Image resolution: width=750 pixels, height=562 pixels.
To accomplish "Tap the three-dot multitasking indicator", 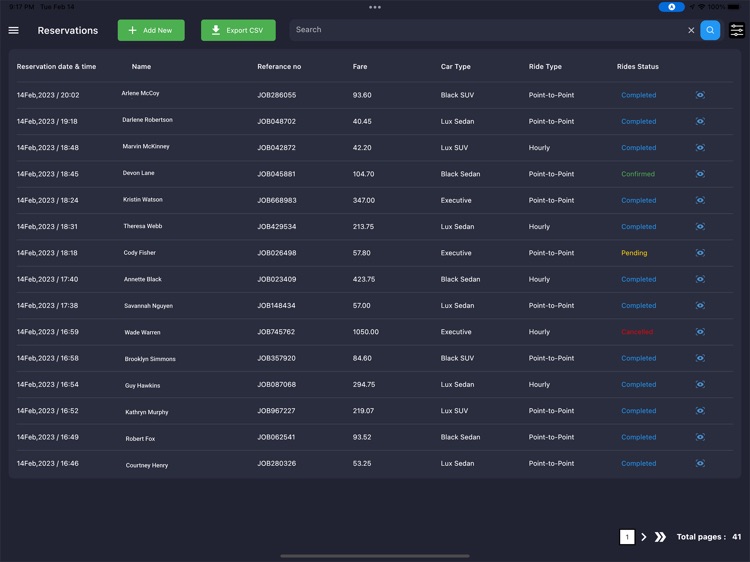I will (375, 7).
